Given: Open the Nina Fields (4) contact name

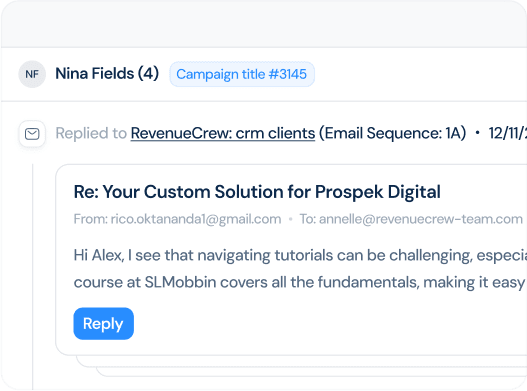Looking at the screenshot, I should click(x=107, y=74).
